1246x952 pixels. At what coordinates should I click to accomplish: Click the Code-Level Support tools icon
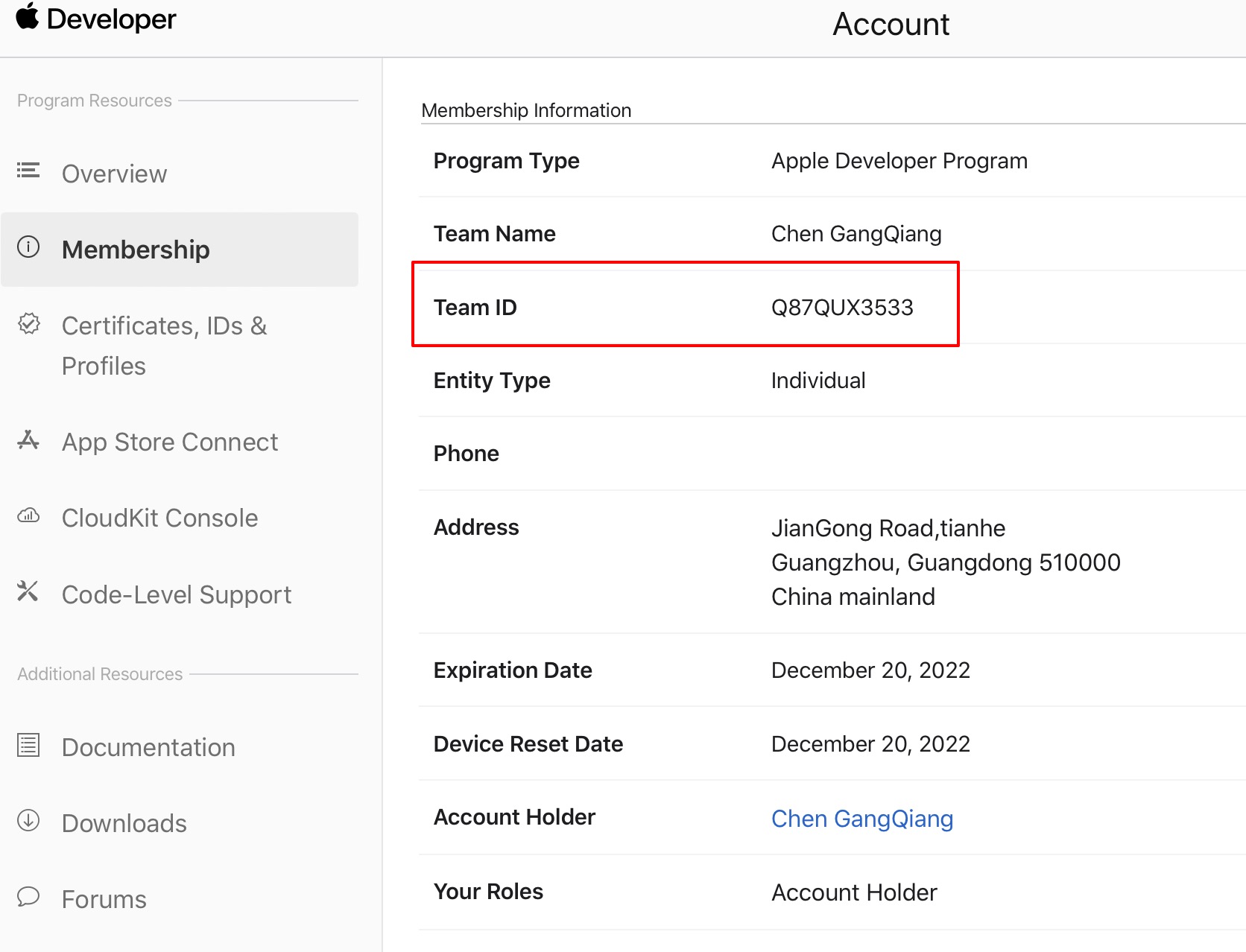click(28, 591)
